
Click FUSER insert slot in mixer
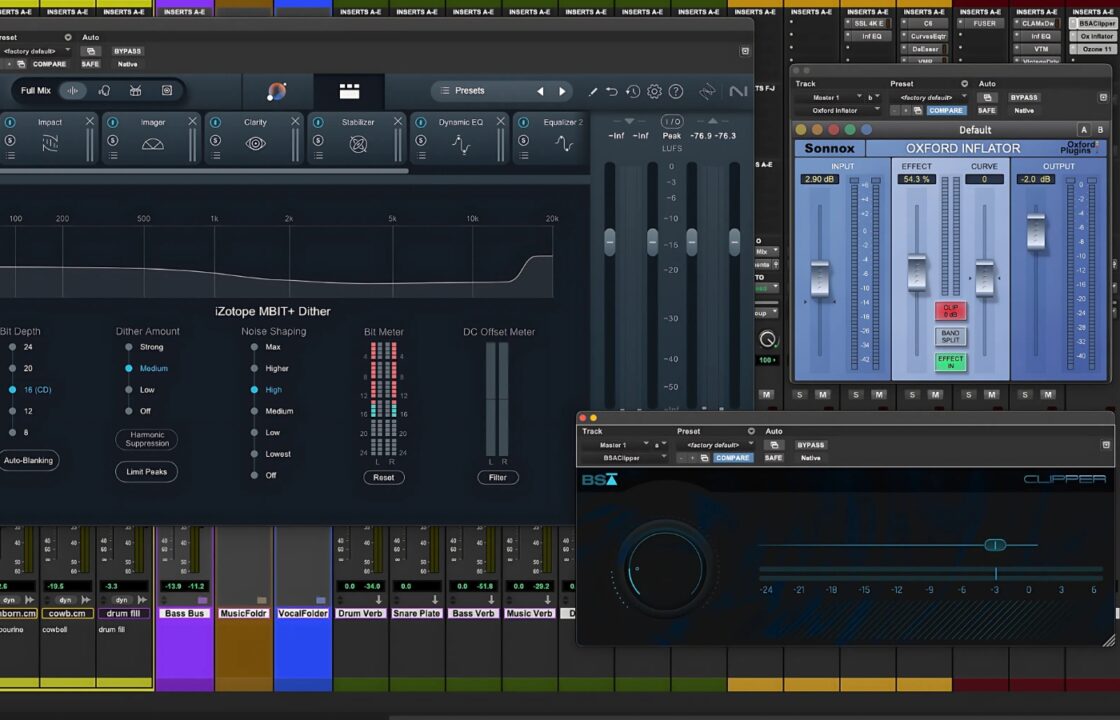click(984, 24)
